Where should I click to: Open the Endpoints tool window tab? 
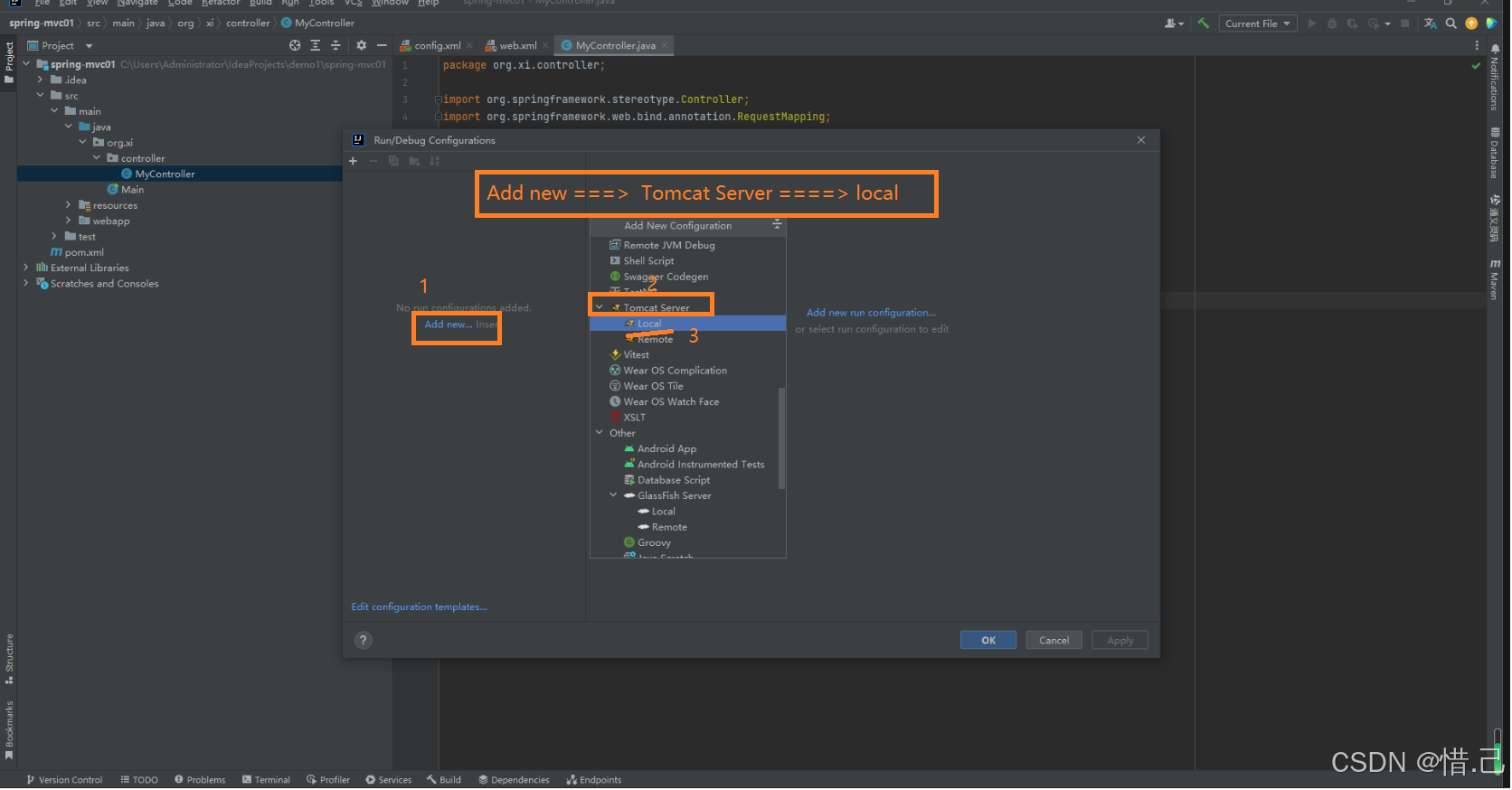point(594,780)
